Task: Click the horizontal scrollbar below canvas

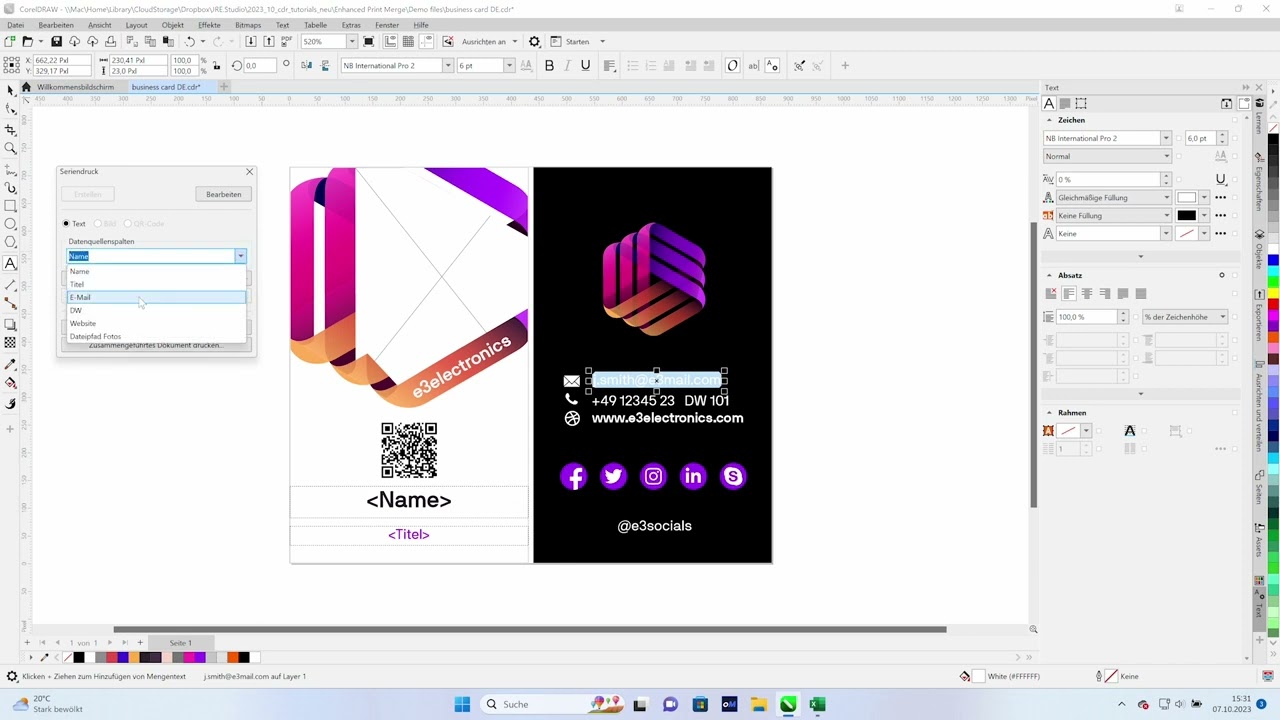Action: click(529, 629)
